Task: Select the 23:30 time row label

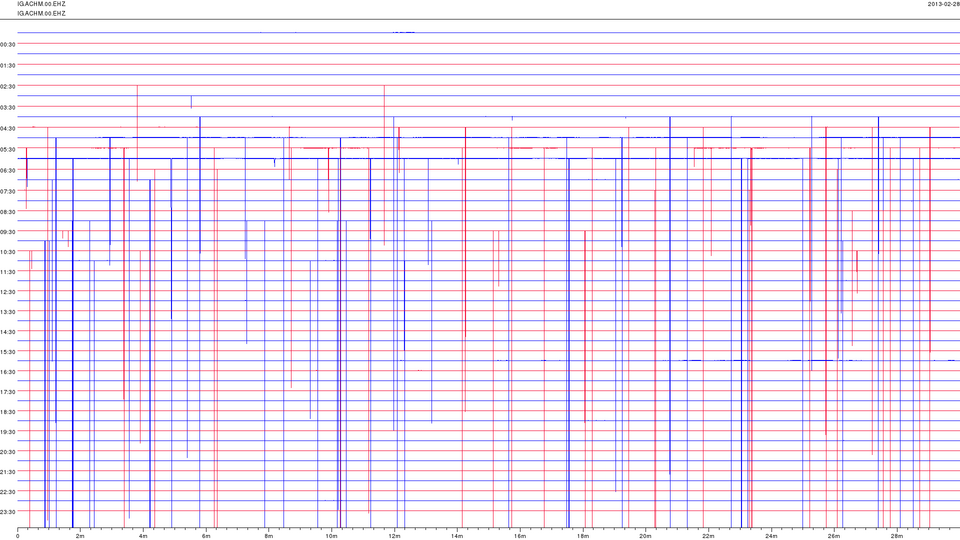Action: pos(8,512)
